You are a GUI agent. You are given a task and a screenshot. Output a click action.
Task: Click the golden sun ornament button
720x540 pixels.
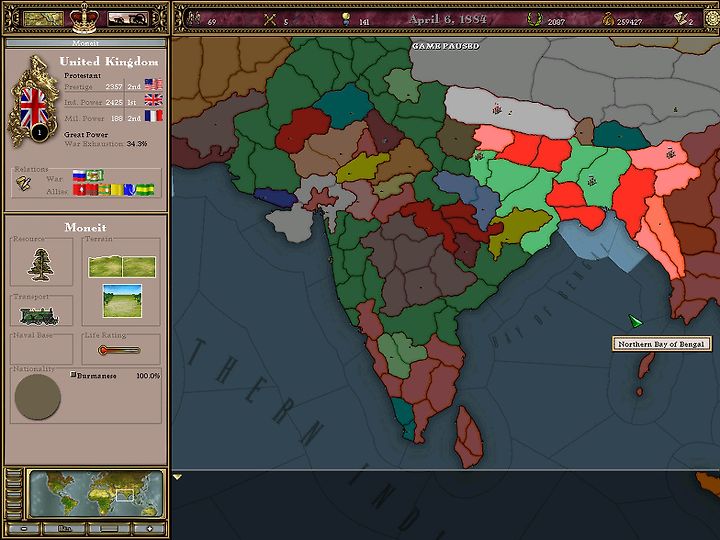click(713, 19)
